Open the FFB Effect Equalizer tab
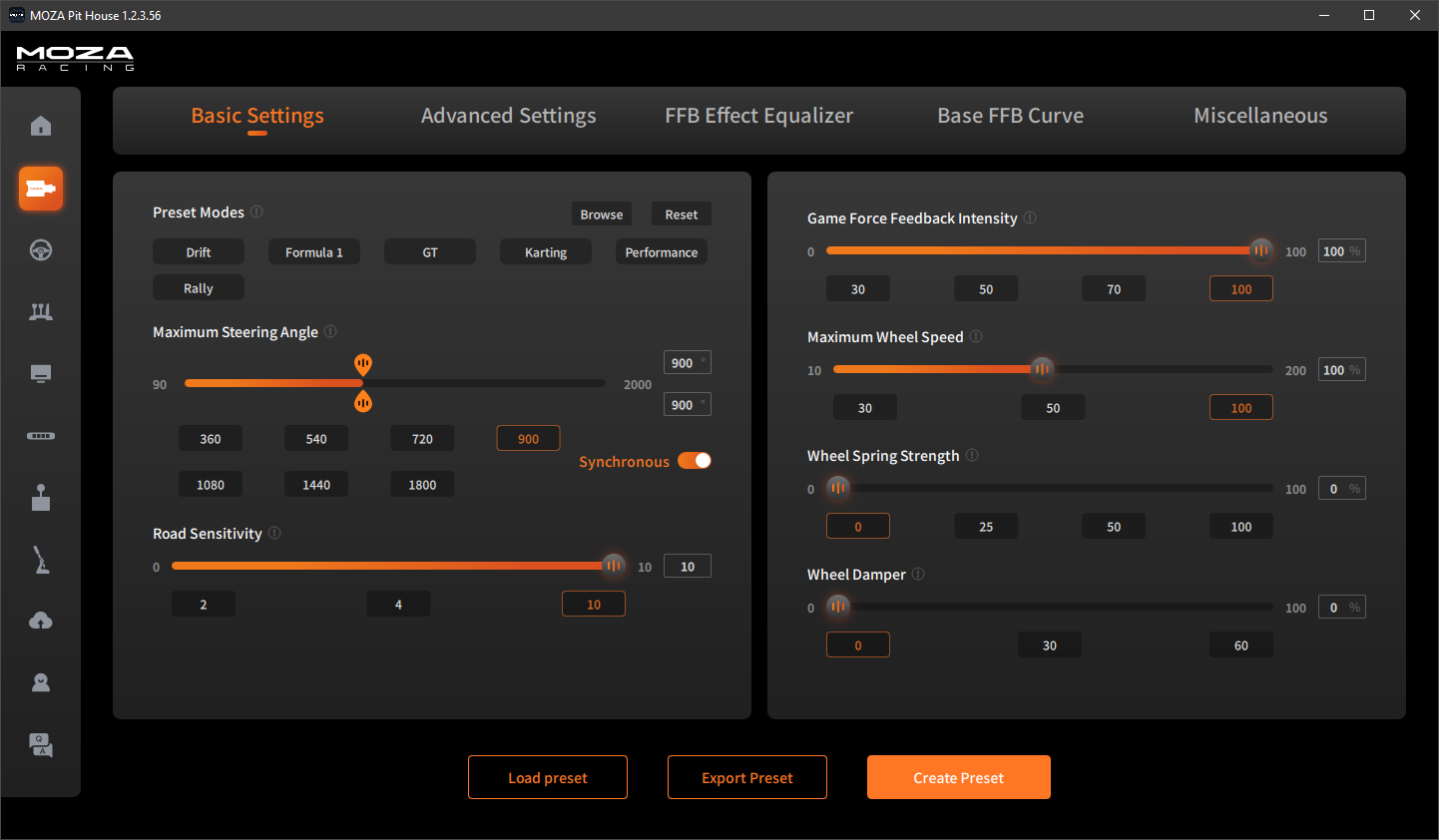Screen dimensions: 1439x840 click(759, 116)
